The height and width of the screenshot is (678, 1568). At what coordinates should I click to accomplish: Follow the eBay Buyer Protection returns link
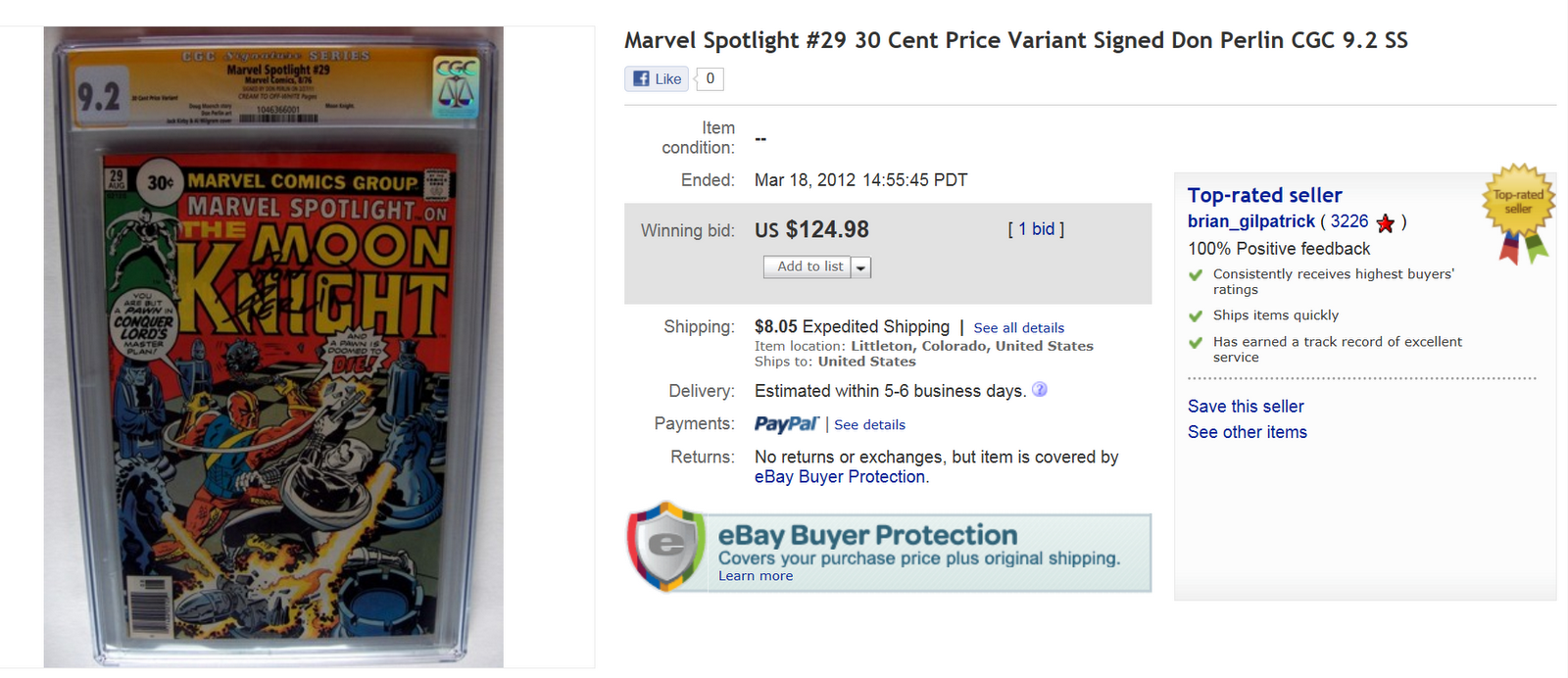coord(840,477)
